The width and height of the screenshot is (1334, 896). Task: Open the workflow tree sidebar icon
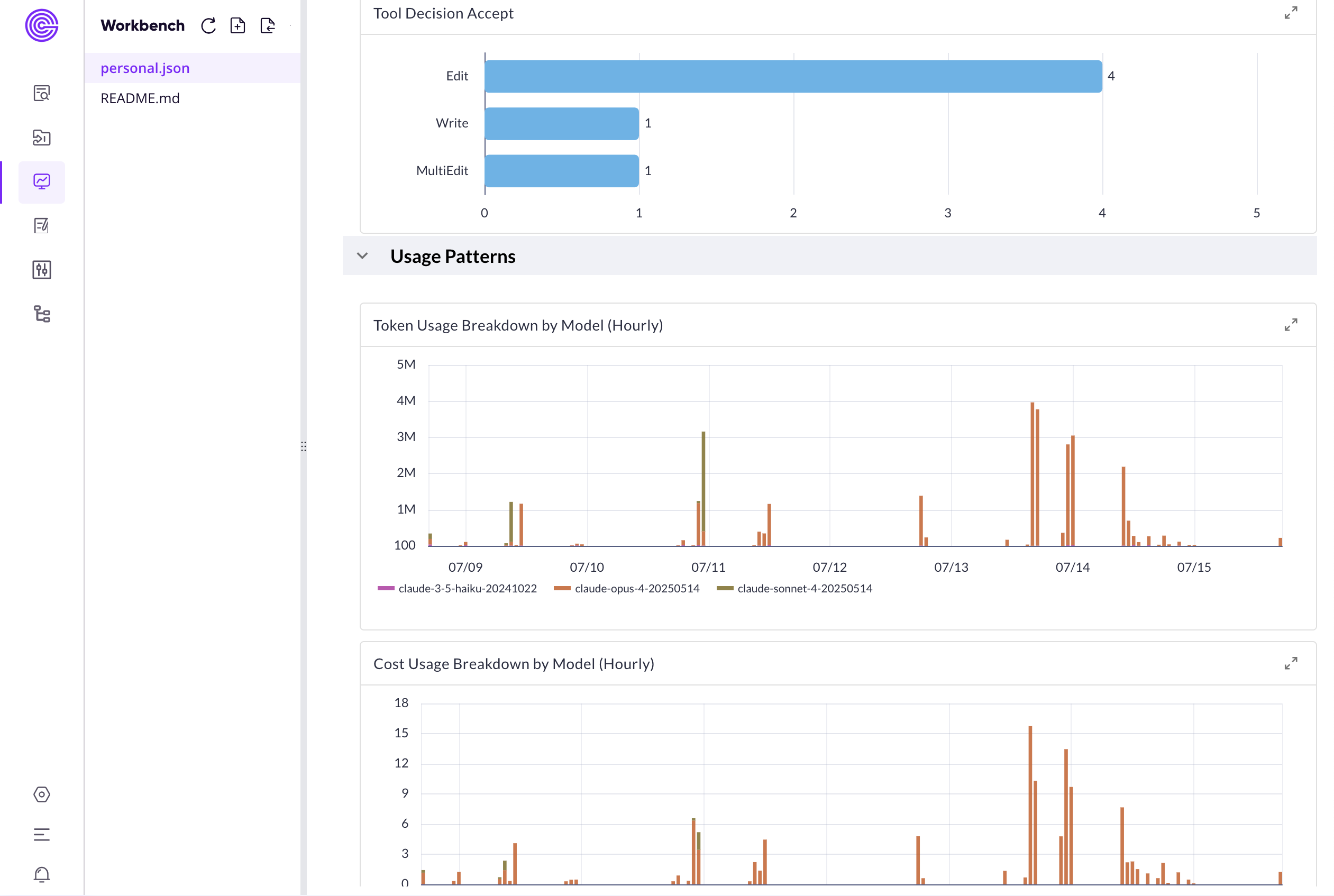(42, 314)
